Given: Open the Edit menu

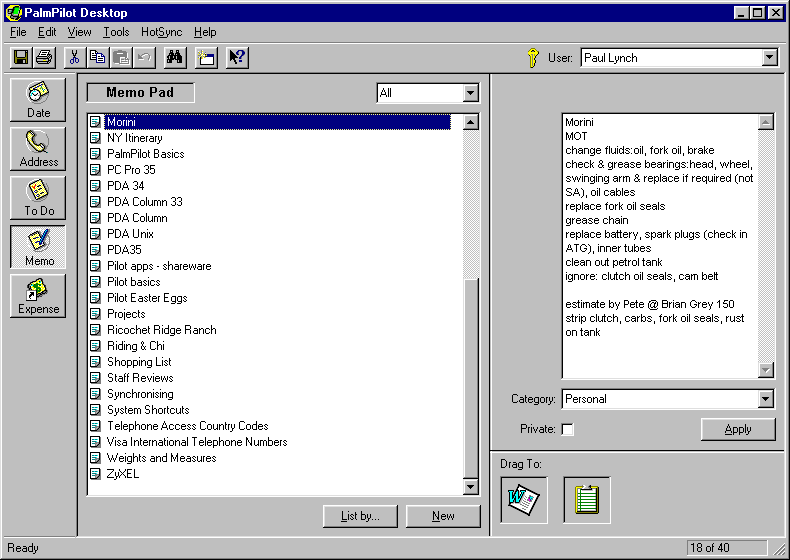Looking at the screenshot, I should point(47,32).
